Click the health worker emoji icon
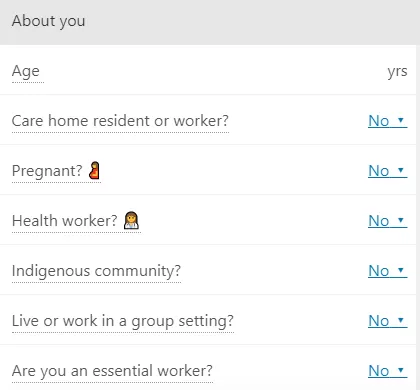The width and height of the screenshot is (420, 390). 131,221
